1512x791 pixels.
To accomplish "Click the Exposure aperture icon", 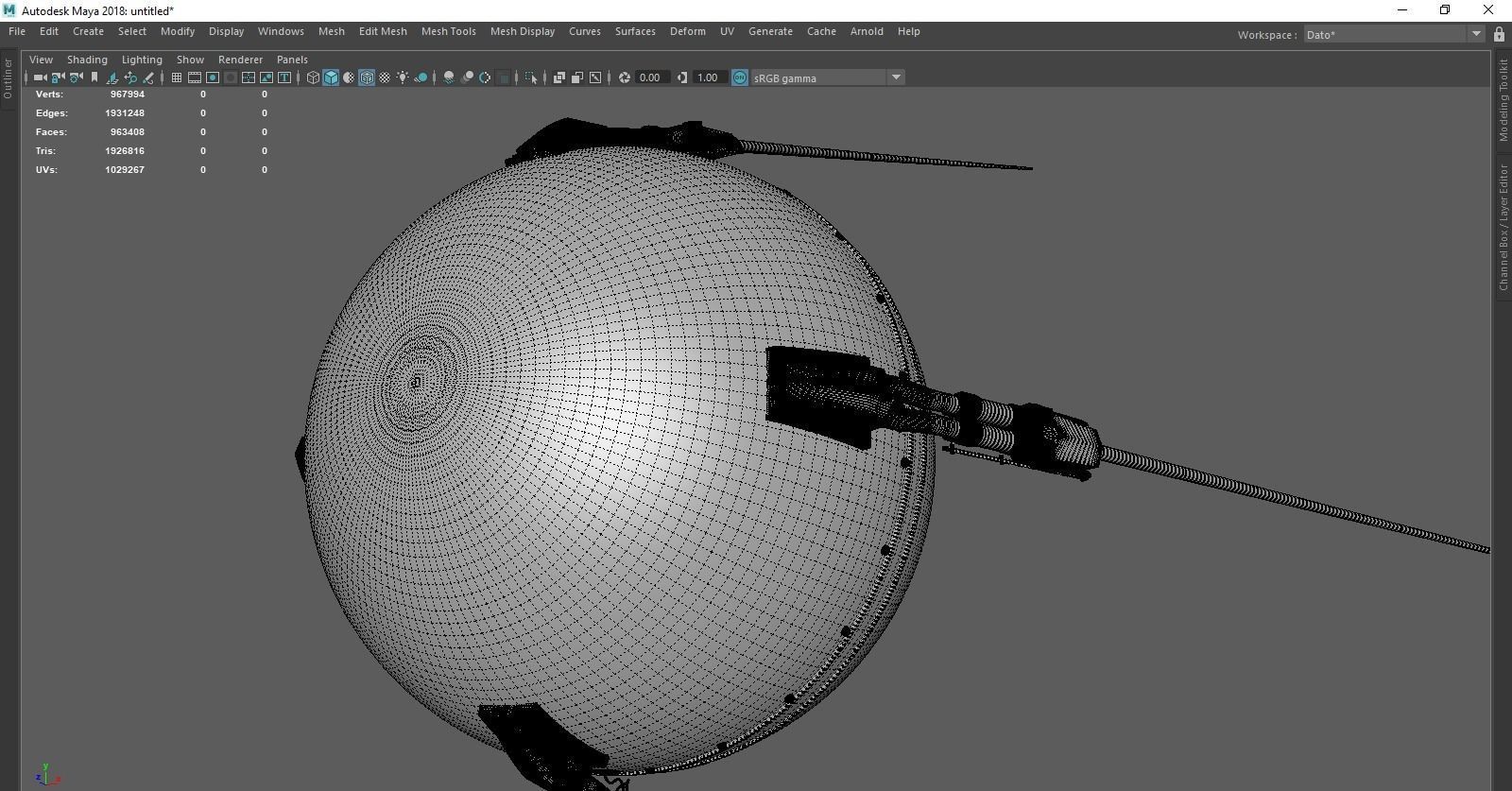I will coord(625,77).
